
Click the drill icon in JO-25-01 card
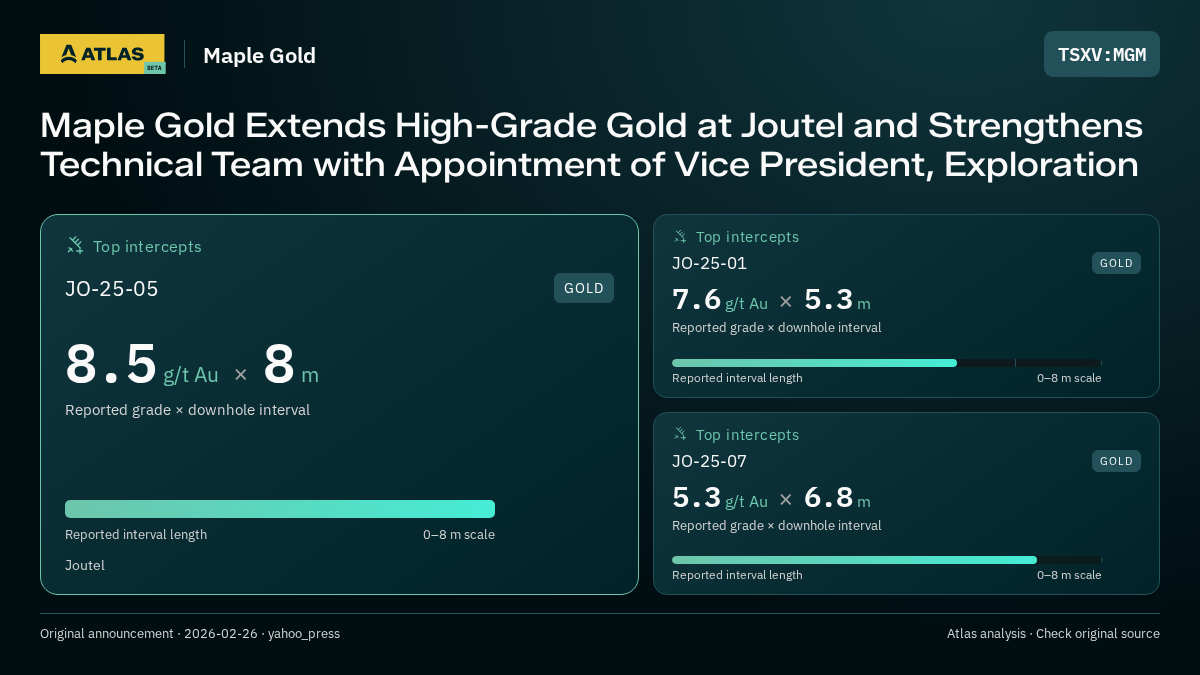click(680, 237)
